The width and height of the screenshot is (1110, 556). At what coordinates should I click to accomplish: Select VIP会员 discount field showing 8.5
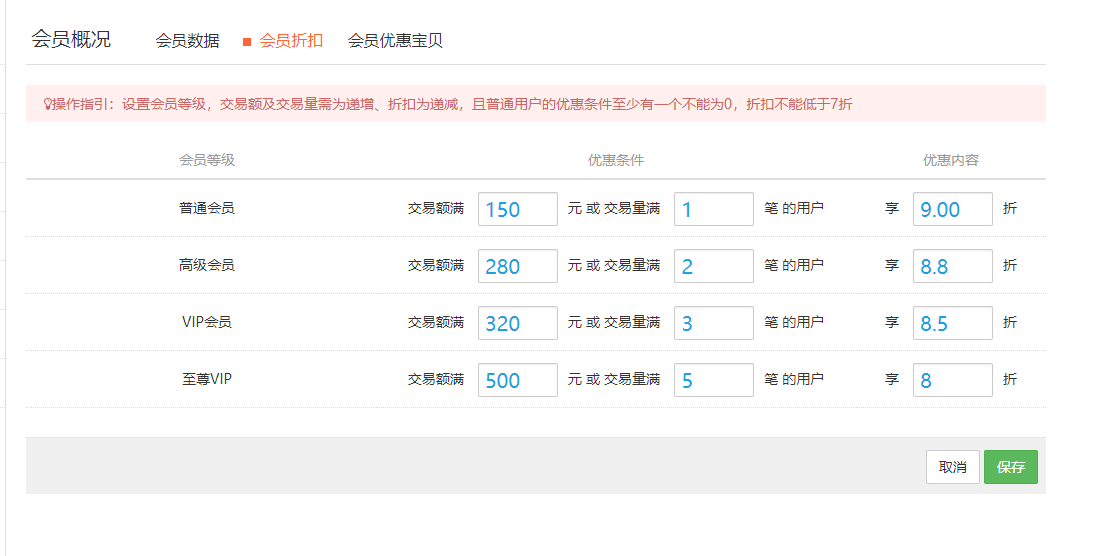tap(952, 323)
